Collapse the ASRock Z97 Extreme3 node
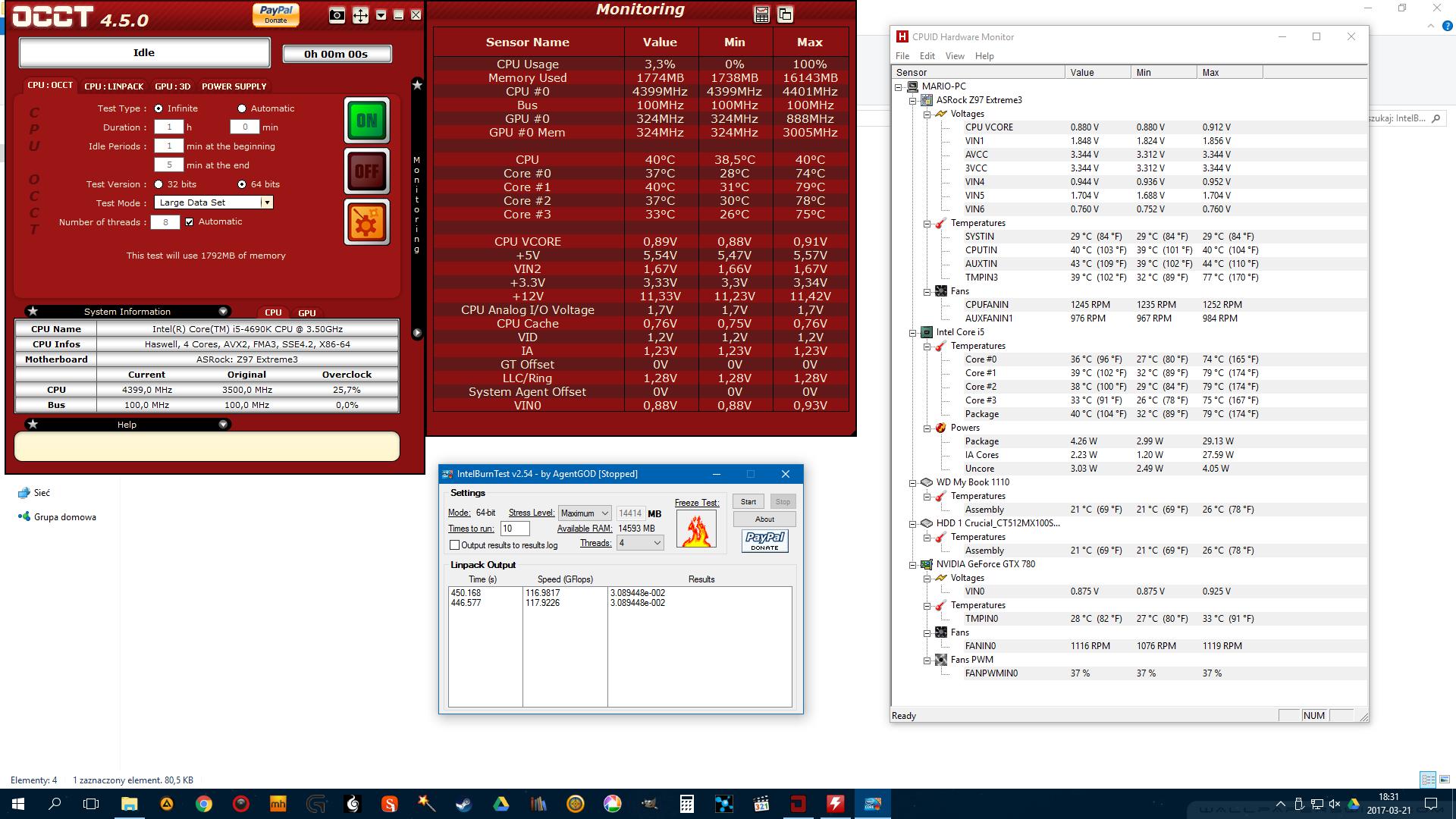The width and height of the screenshot is (1456, 819). click(x=913, y=101)
